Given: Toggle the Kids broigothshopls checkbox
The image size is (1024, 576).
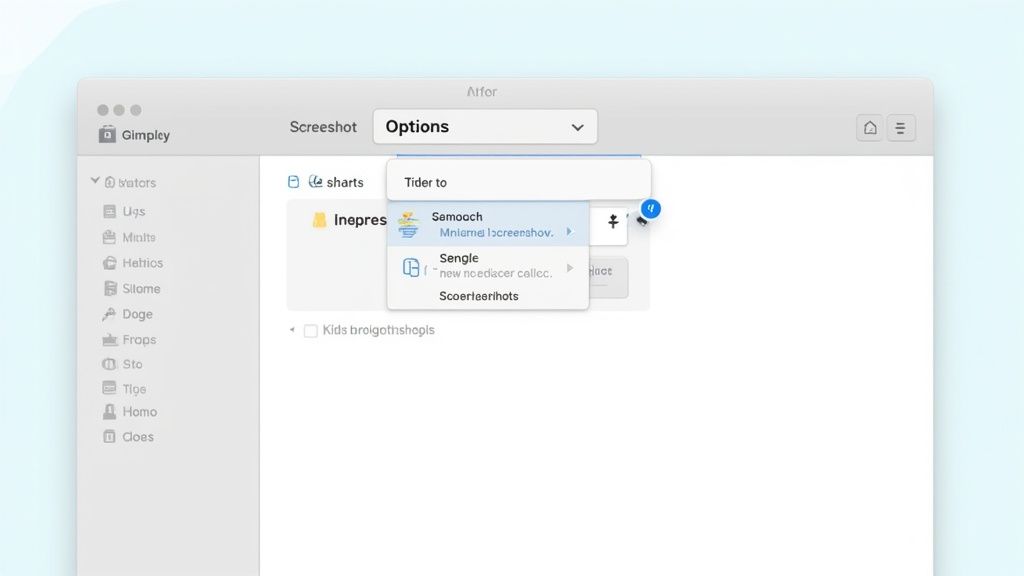Looking at the screenshot, I should tap(312, 329).
